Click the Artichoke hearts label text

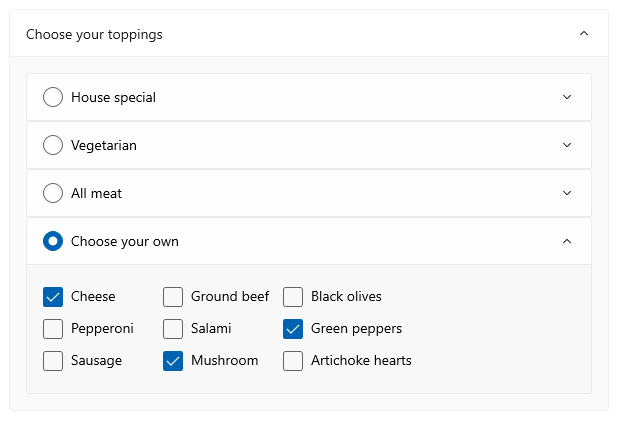(361, 361)
